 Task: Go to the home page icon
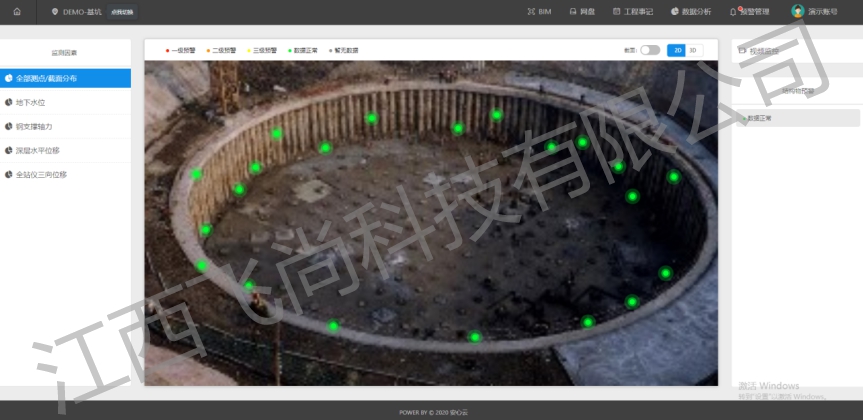click(17, 12)
